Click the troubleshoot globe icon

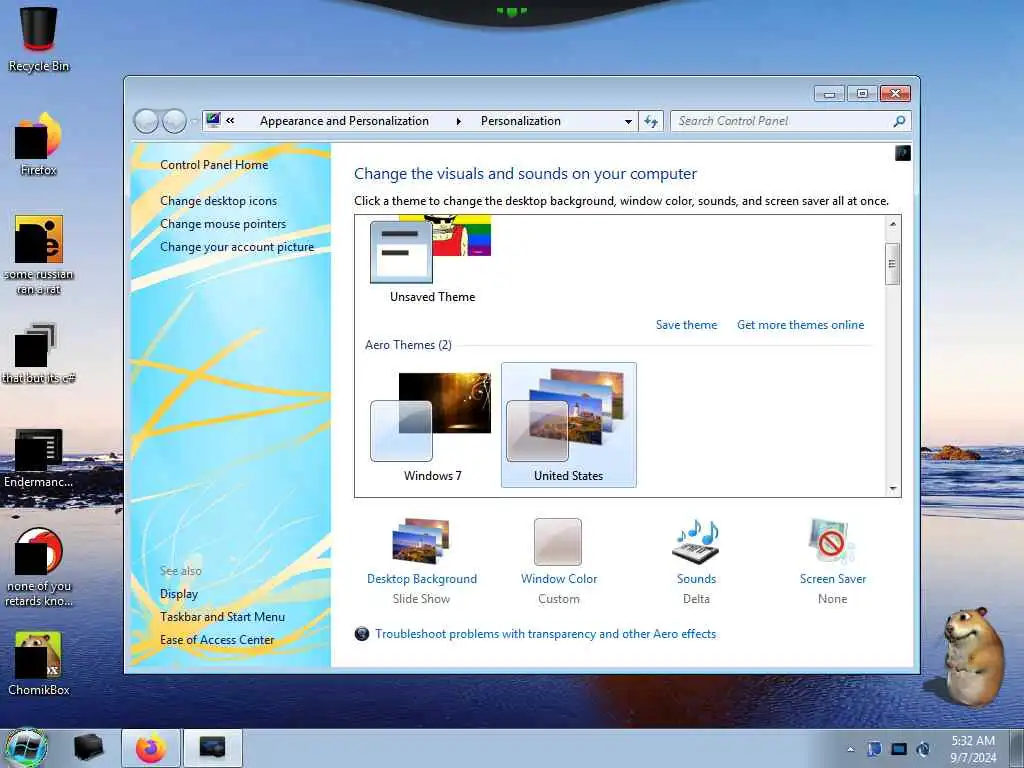[x=362, y=633]
